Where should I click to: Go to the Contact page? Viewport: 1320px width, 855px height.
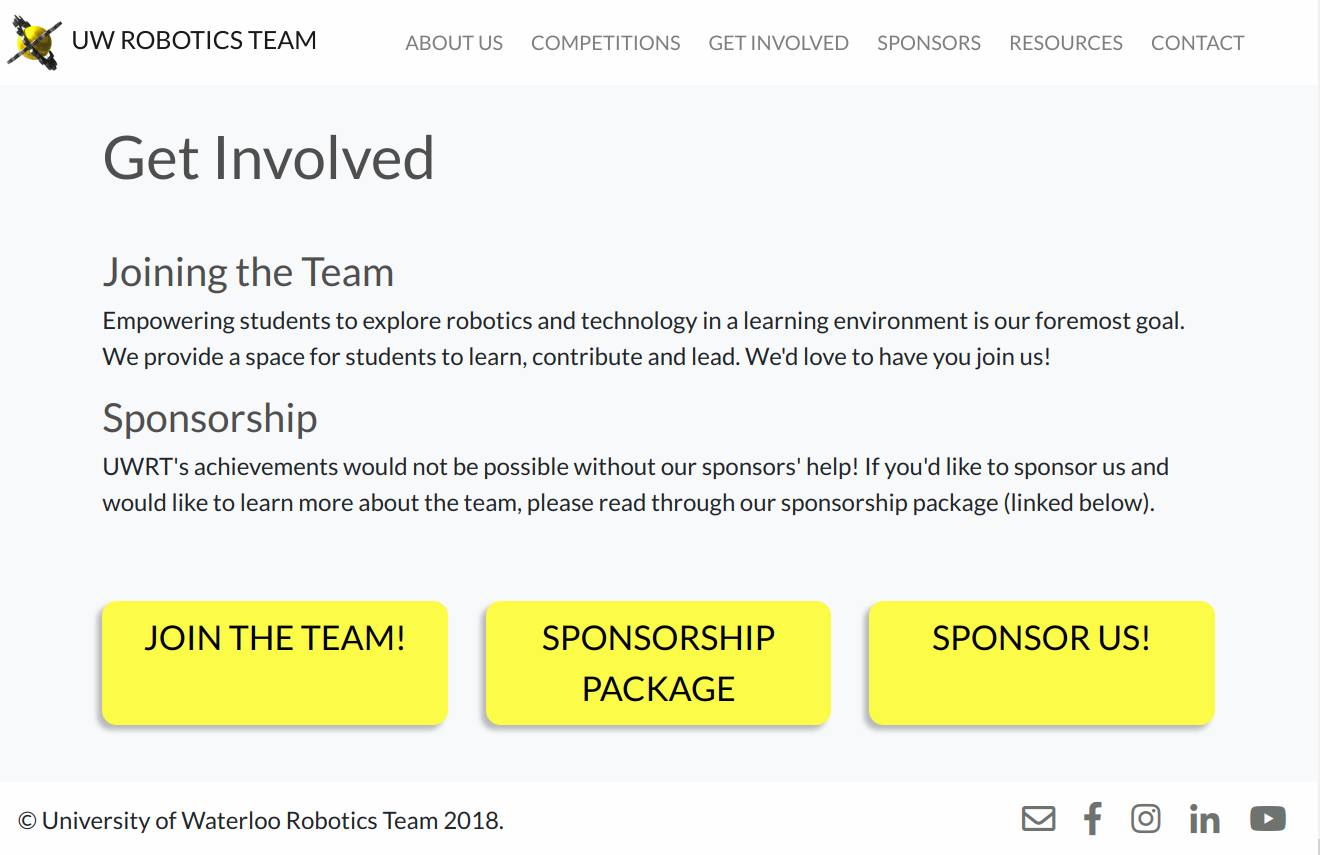click(x=1197, y=43)
